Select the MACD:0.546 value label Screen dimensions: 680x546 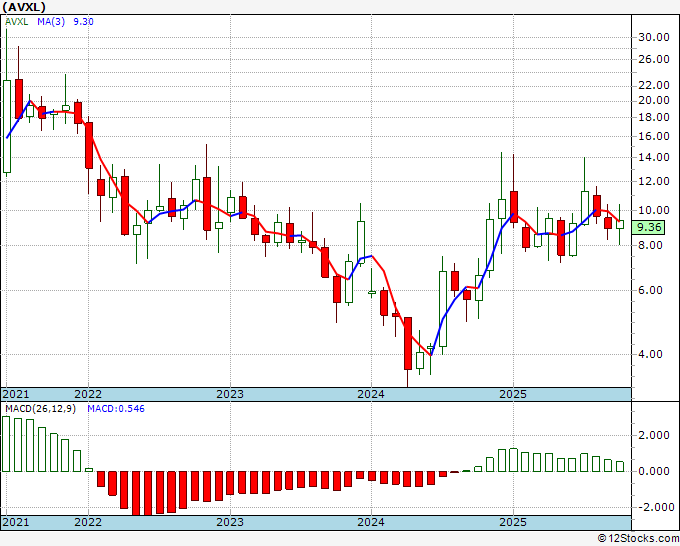[x=118, y=409]
